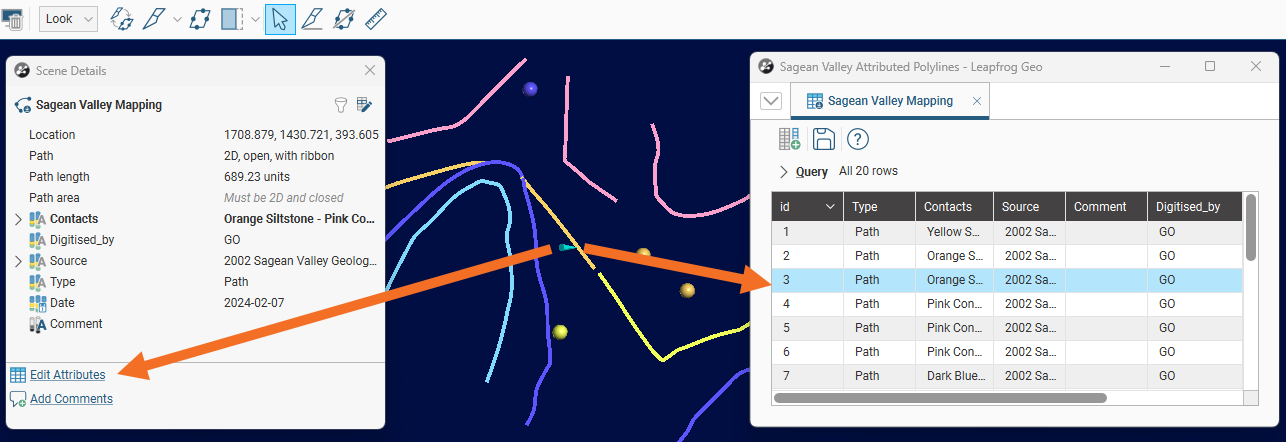Image resolution: width=1286 pixels, height=442 pixels.
Task: Click the Contacts column header
Action: (954, 207)
